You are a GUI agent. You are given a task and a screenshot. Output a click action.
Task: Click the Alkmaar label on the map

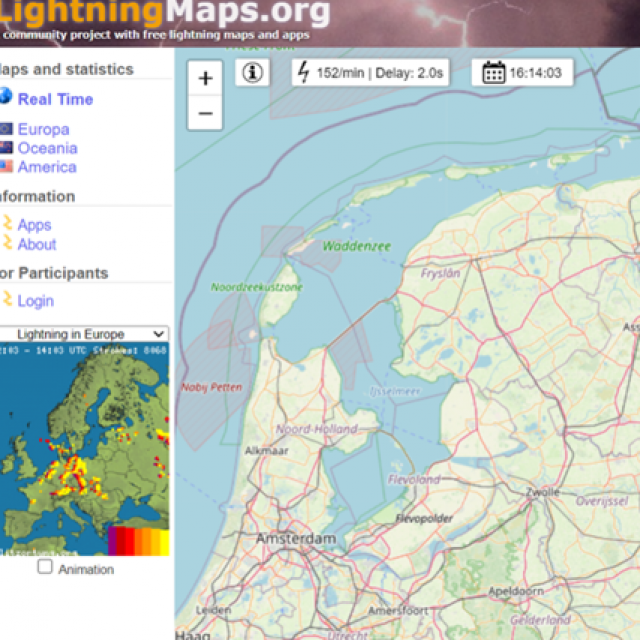point(267,451)
